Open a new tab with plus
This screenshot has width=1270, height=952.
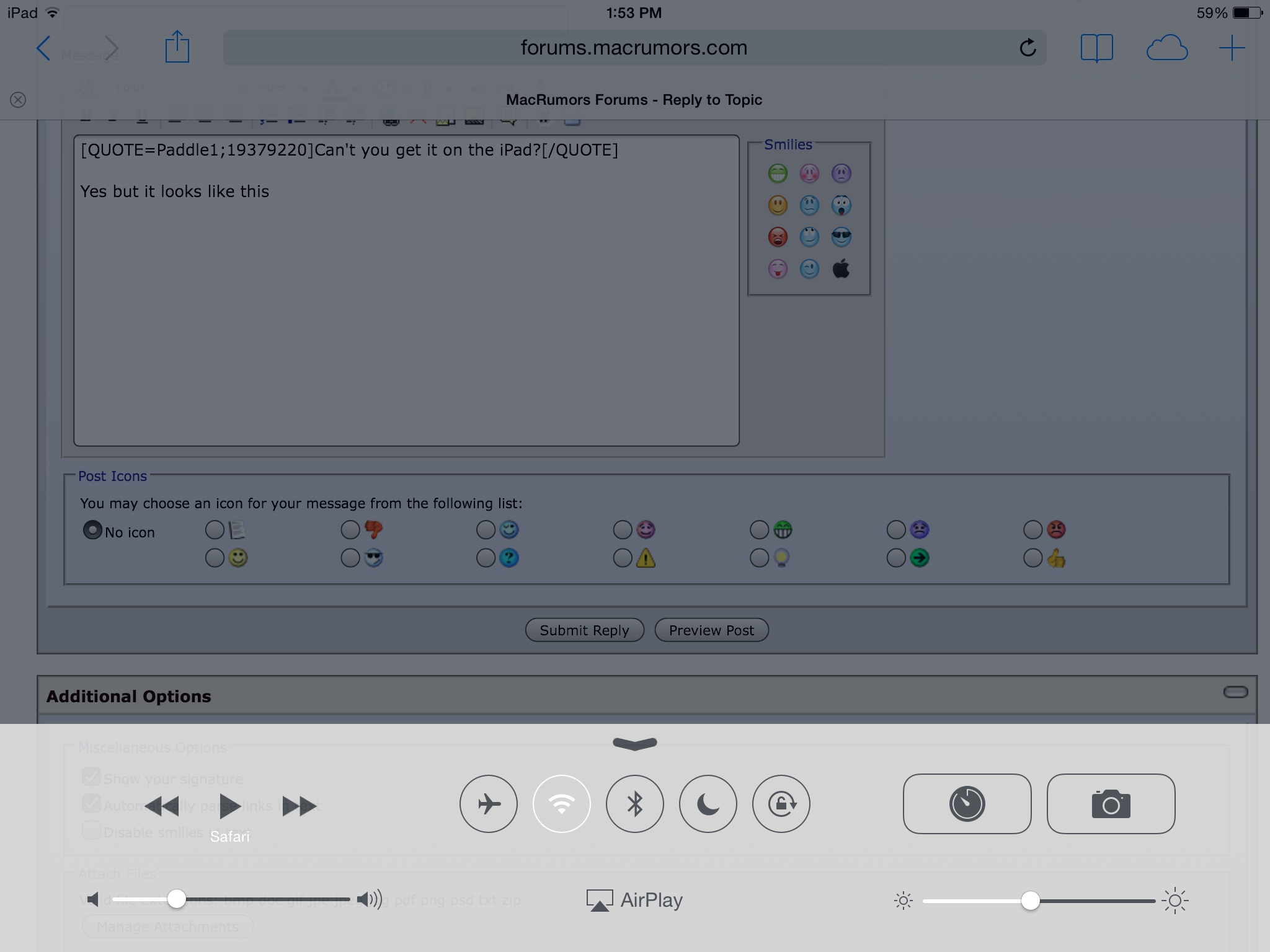coord(1232,48)
